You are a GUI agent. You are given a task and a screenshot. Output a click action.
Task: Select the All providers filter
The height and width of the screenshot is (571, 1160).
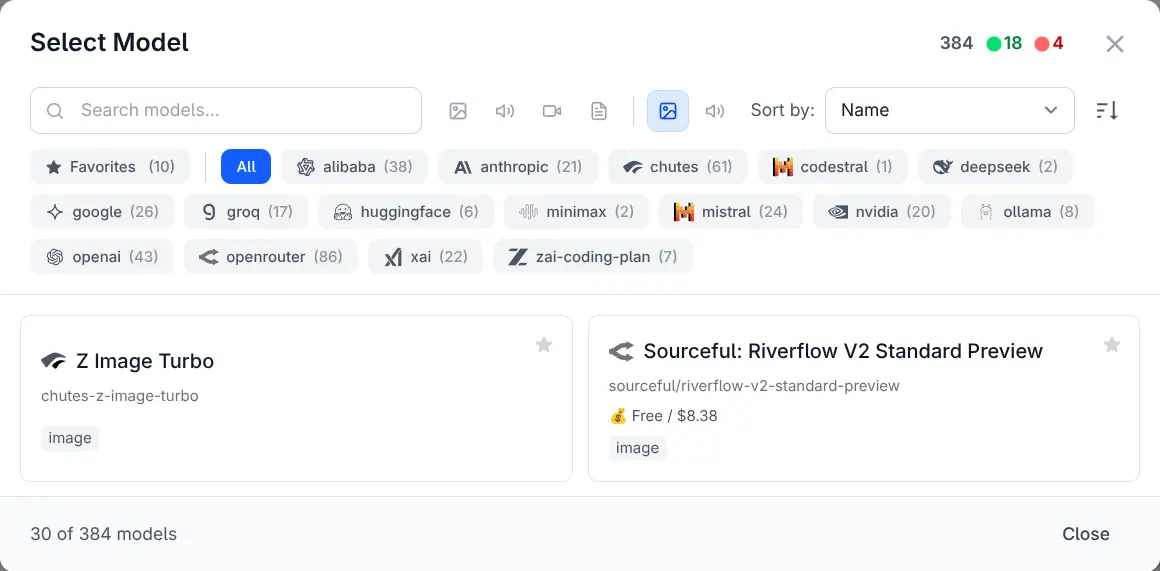tap(246, 167)
